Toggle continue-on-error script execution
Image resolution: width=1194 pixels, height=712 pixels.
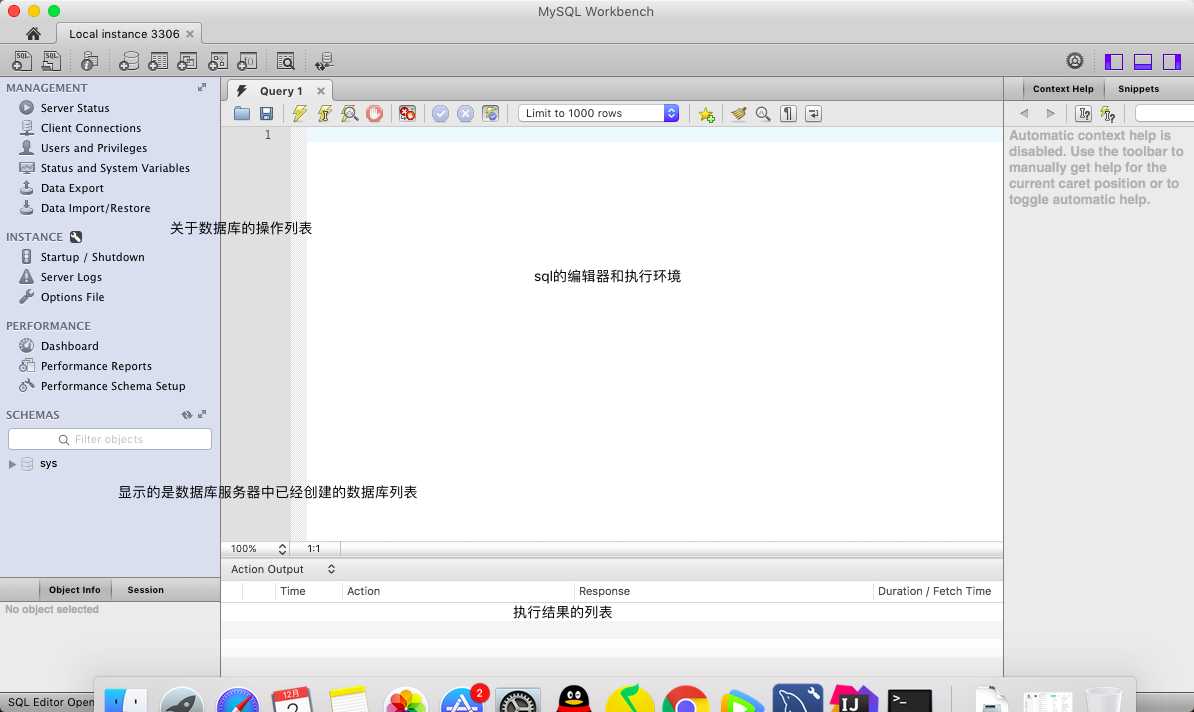(x=407, y=113)
